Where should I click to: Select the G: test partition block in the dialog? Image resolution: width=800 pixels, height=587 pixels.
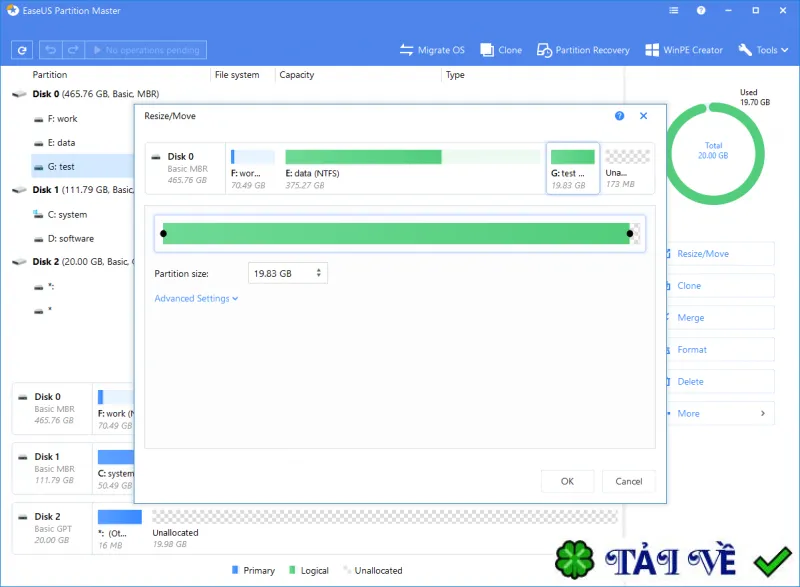coord(572,168)
